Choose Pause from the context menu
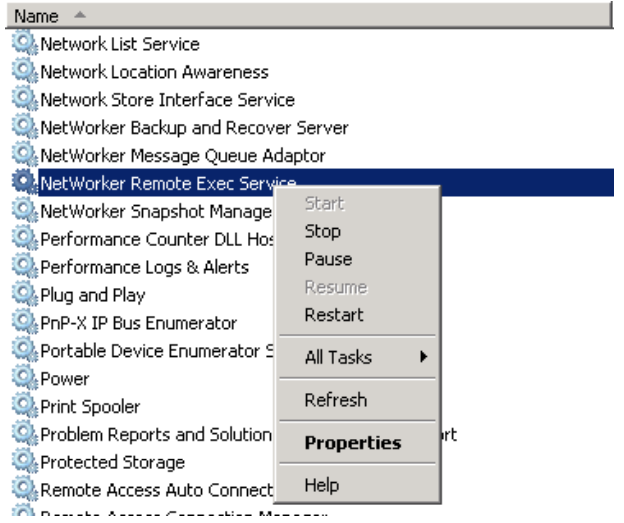Viewport: 624px width, 523px height. tap(357, 259)
